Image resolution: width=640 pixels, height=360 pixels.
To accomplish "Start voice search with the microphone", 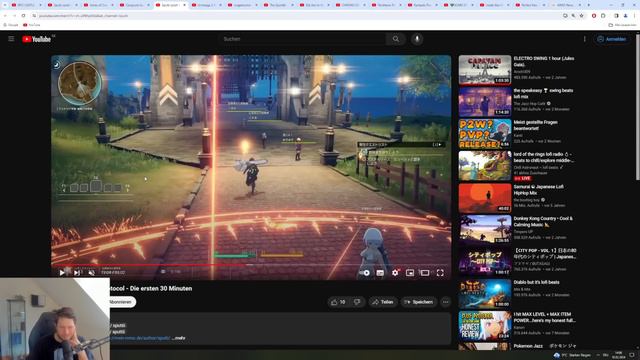I will (x=417, y=39).
